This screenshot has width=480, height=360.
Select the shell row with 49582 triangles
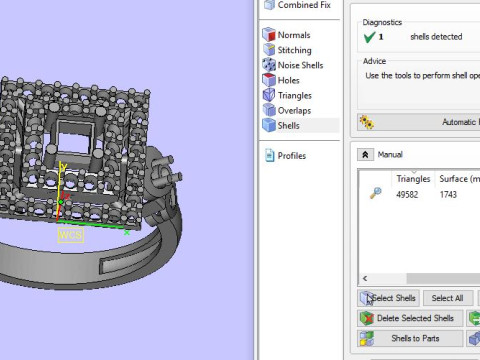click(x=419, y=194)
